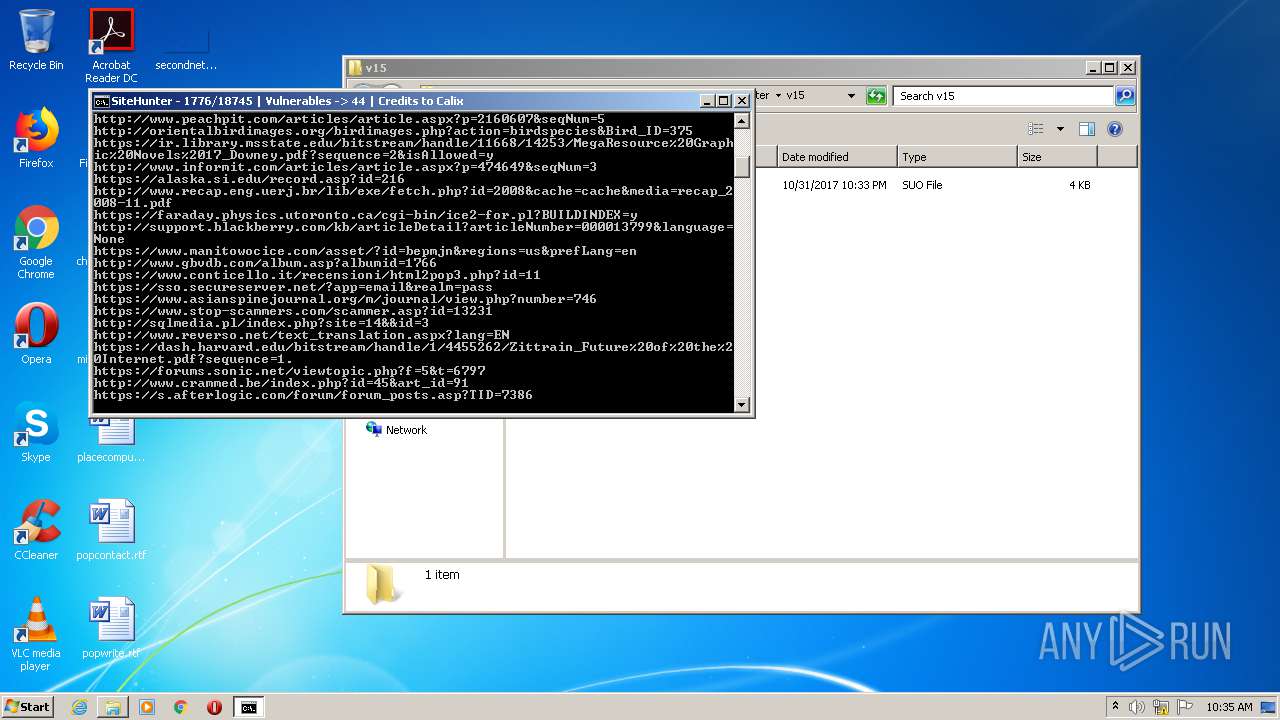Open Opera from the taskbar

(x=214, y=707)
